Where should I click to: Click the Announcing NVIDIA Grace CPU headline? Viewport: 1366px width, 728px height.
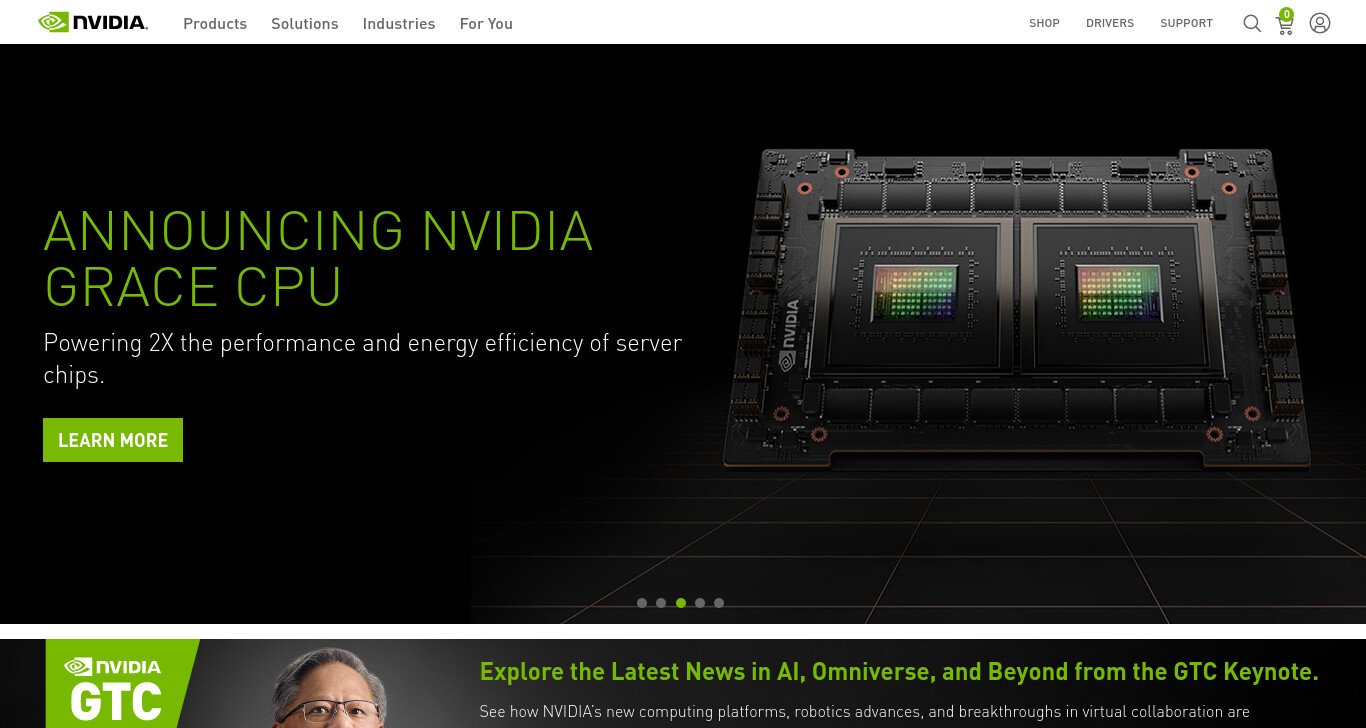point(318,258)
